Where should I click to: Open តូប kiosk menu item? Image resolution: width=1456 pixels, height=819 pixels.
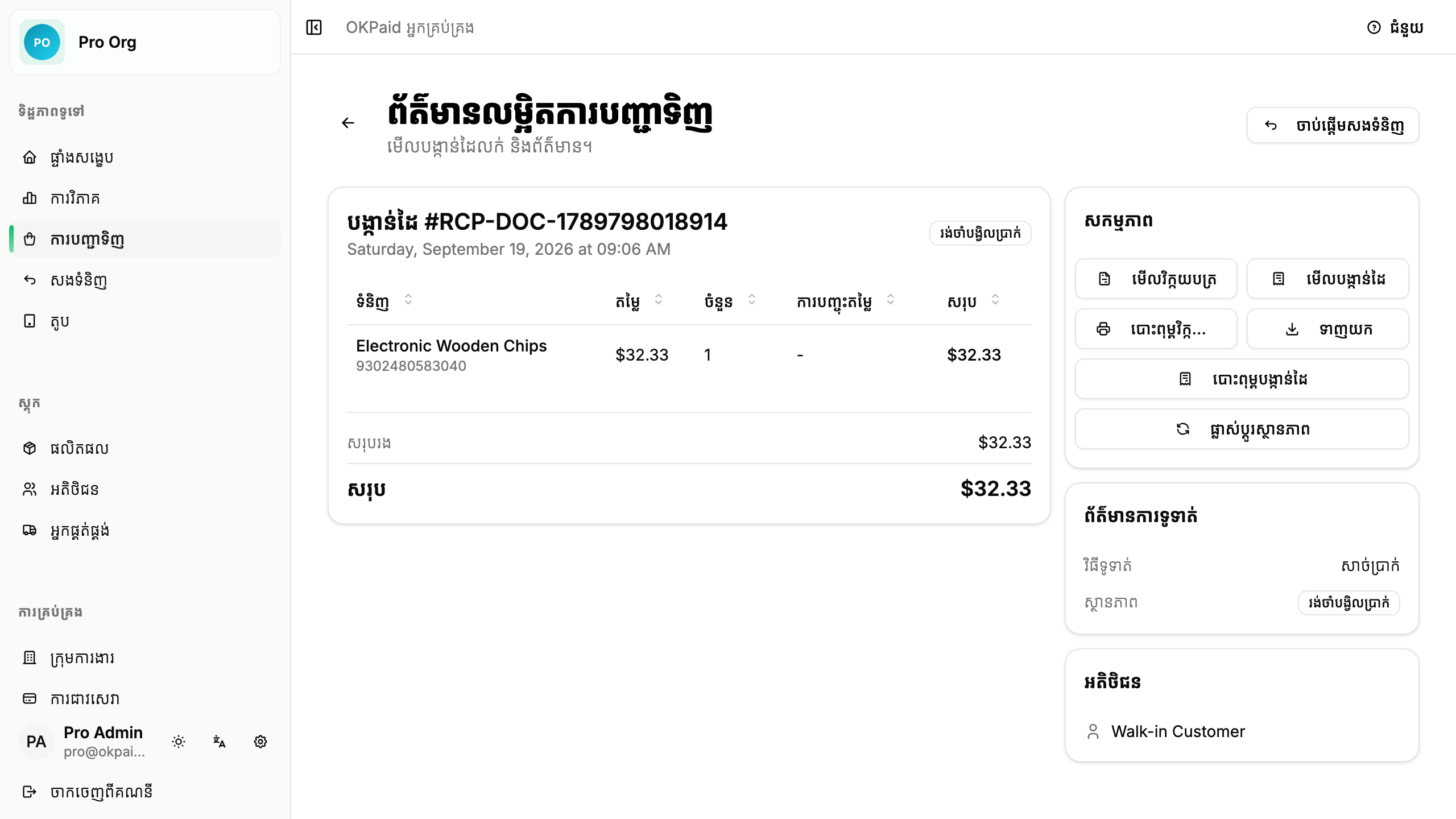145,321
